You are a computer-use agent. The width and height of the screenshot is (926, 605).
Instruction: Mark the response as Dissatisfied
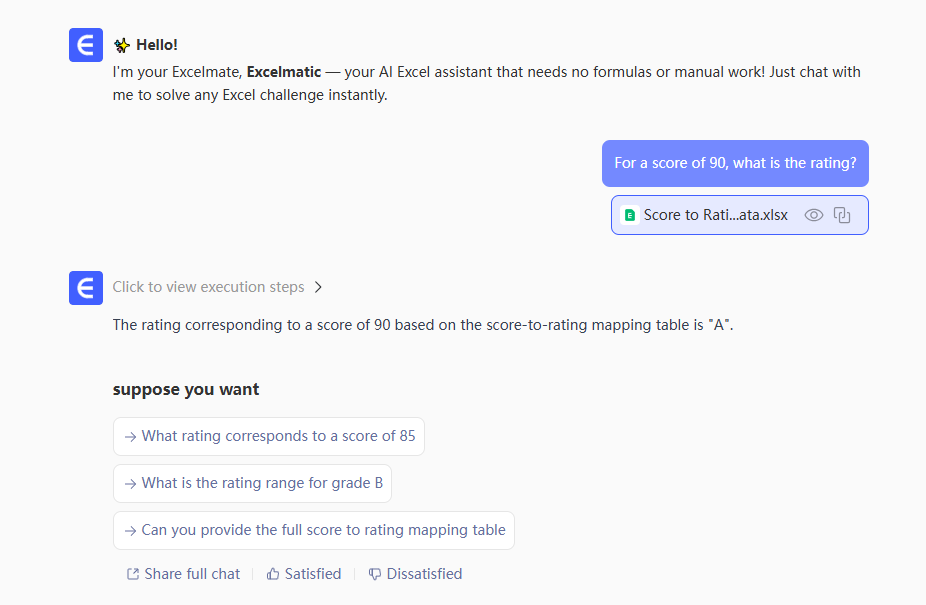424,574
